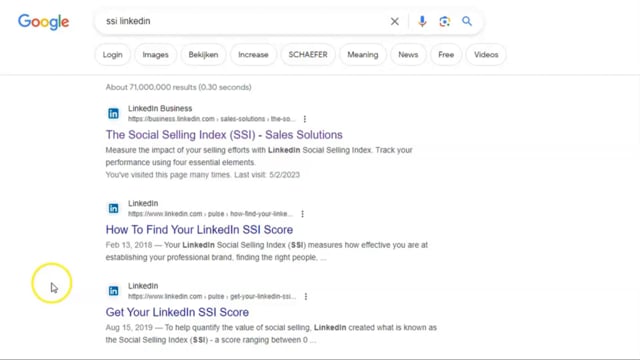640x360 pixels.
Task: Click the Google logo
Action: tap(43, 22)
